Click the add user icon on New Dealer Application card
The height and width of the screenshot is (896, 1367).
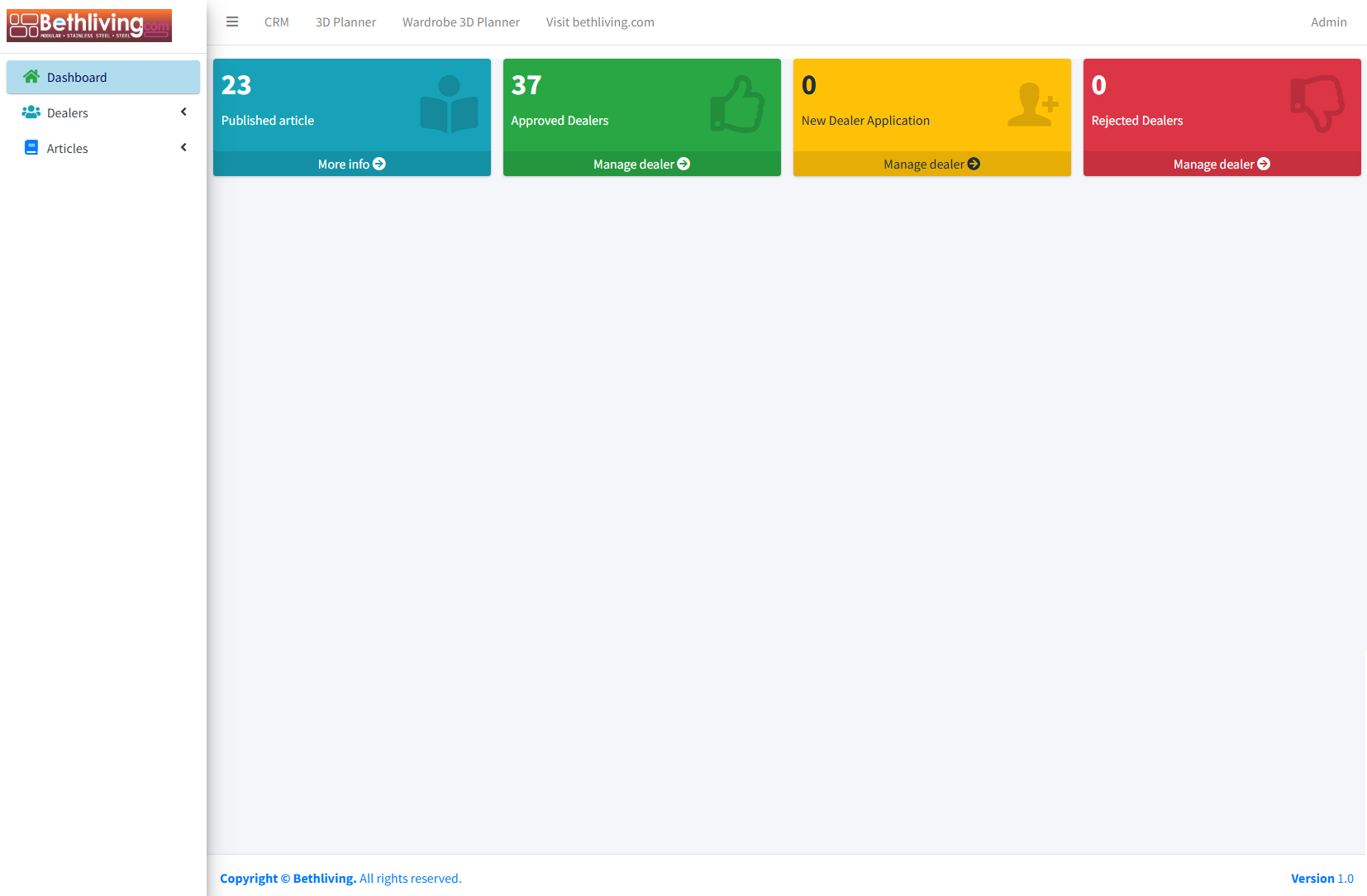1032,104
